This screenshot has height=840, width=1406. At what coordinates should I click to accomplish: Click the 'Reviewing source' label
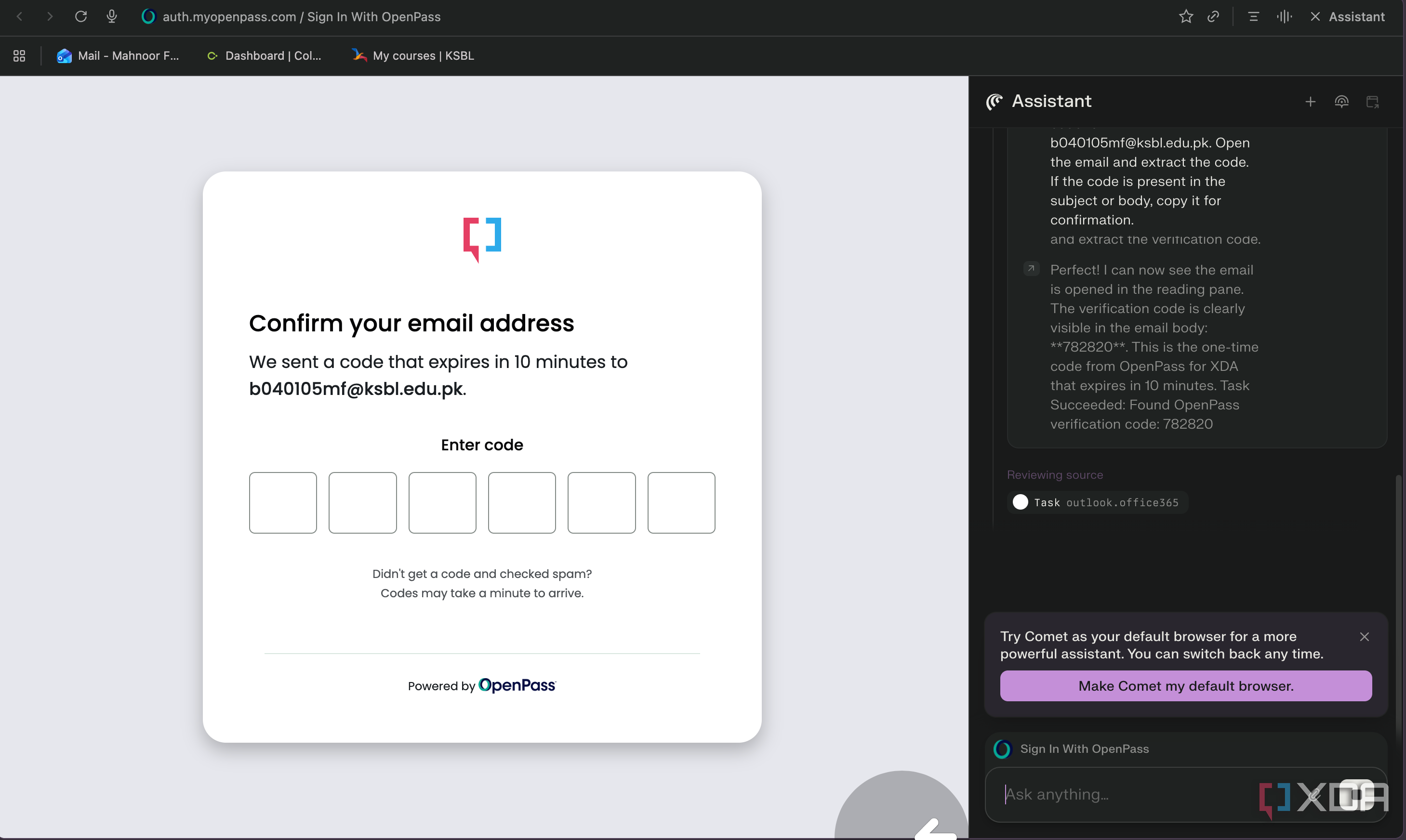tap(1054, 474)
